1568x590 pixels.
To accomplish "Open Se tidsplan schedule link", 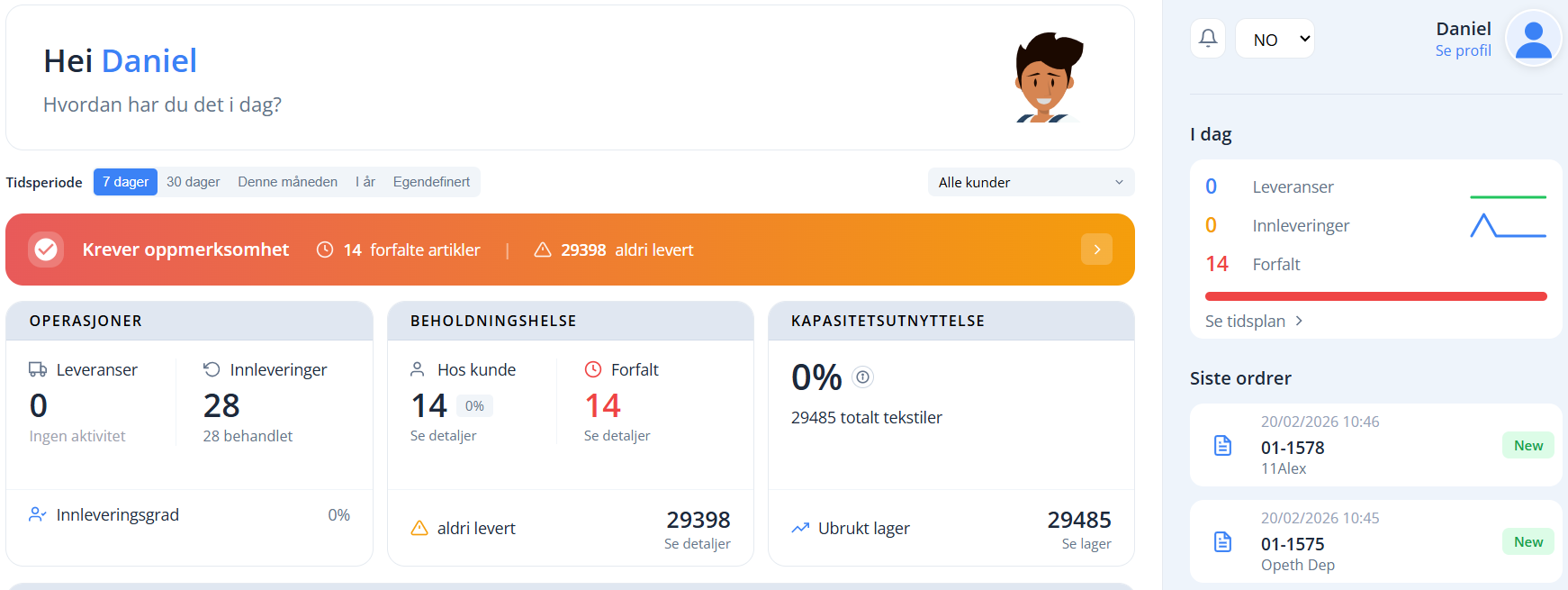I will (x=1253, y=322).
